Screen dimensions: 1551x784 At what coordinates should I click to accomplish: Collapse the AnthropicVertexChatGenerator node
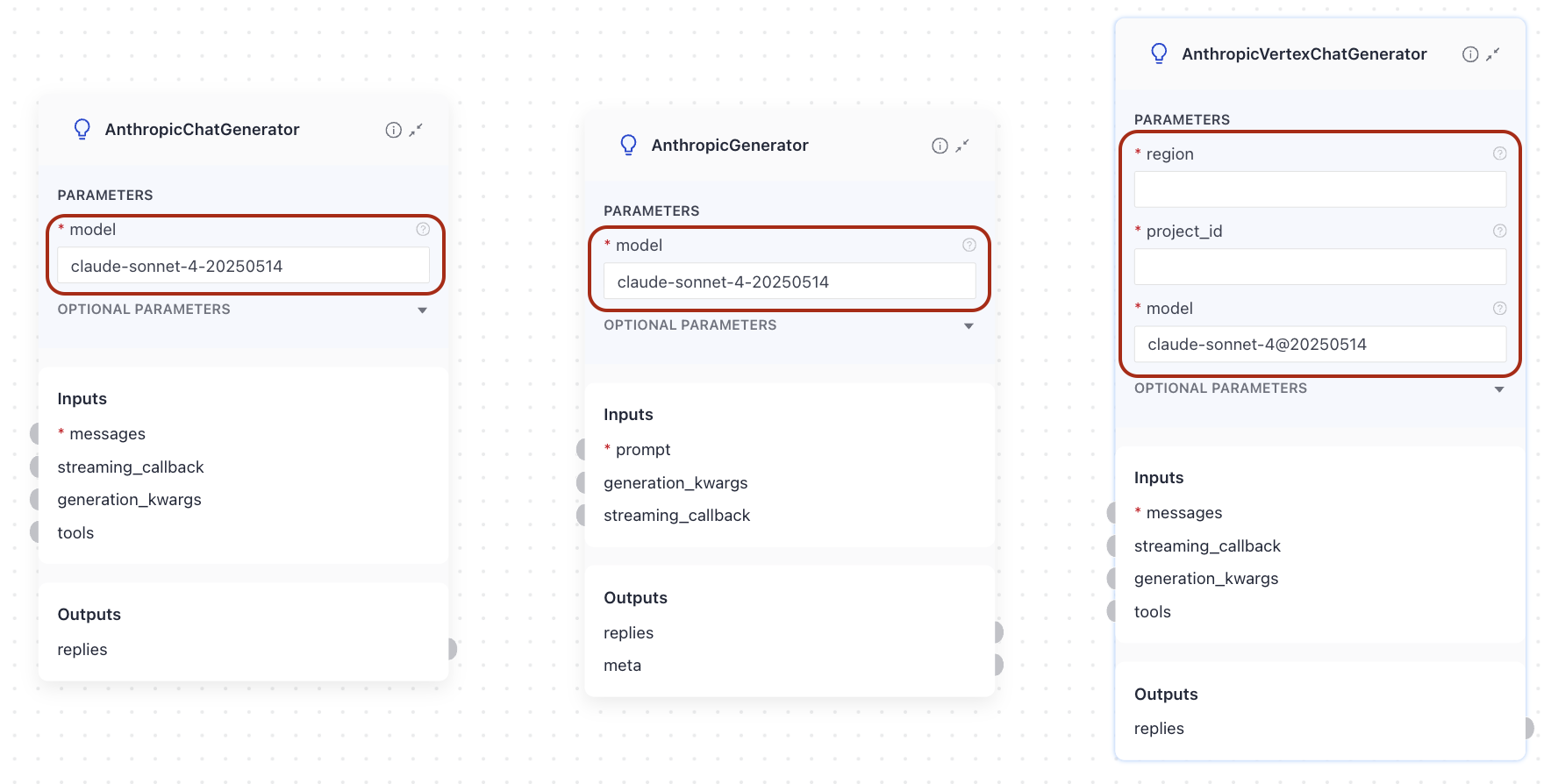click(x=1493, y=54)
